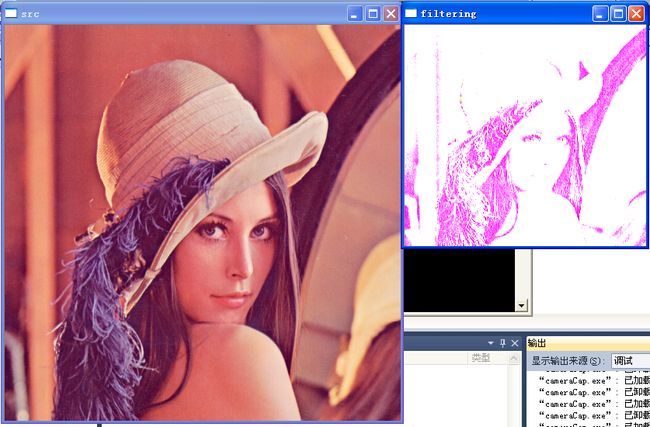Maximize the filtering window
Viewport: 650px width, 427px height.
click(618, 14)
